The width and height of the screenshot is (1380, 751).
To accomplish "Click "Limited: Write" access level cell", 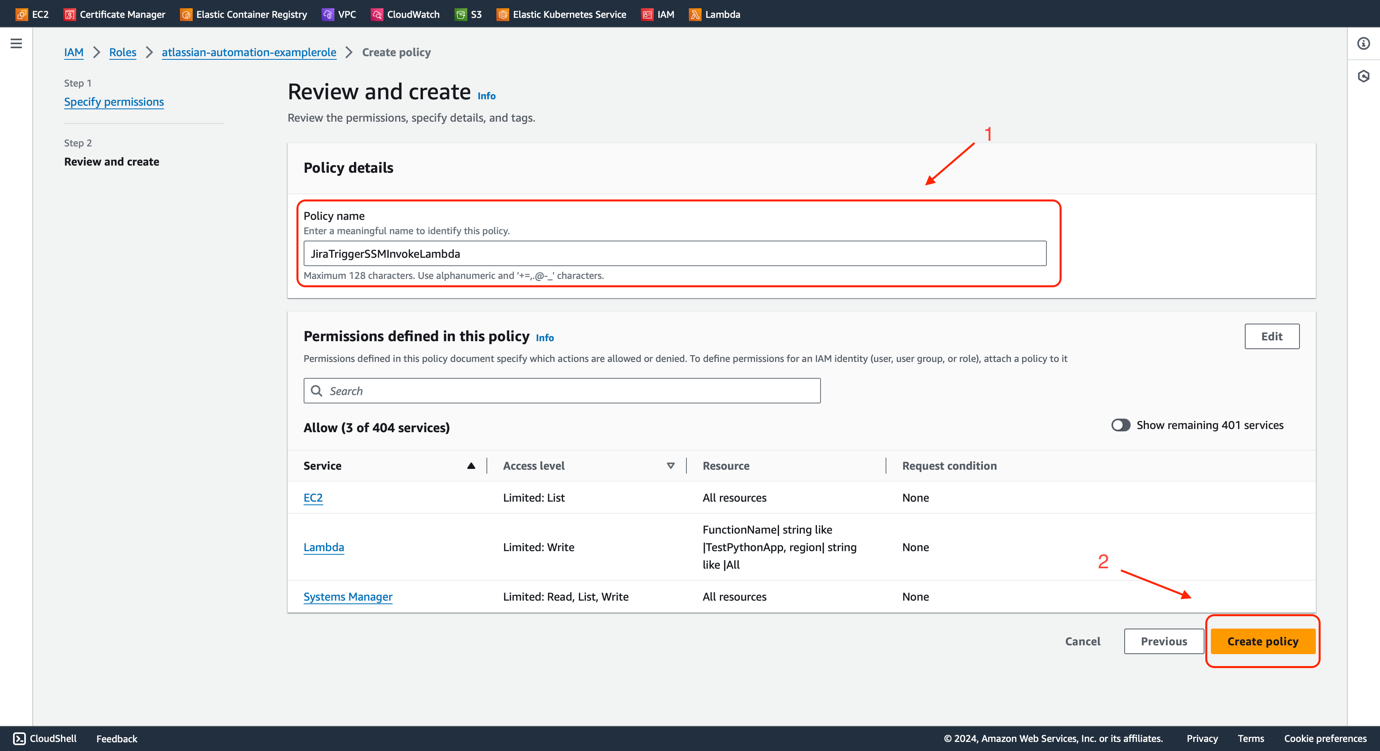I will 539,547.
